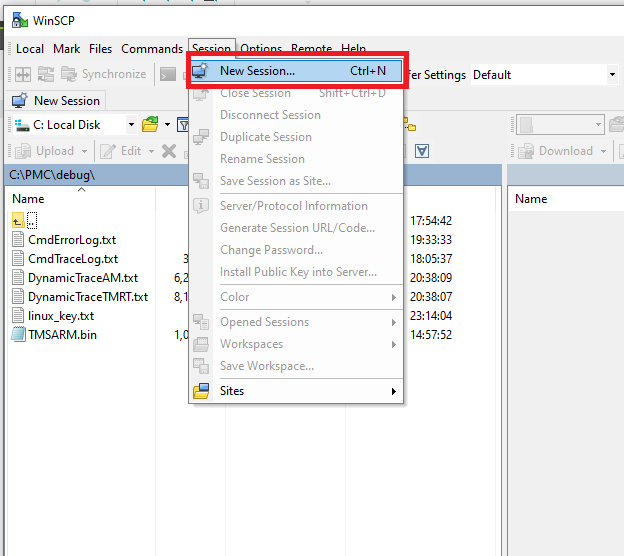Open the Commands menu
Viewport: 624px width, 556px height.
click(x=152, y=48)
